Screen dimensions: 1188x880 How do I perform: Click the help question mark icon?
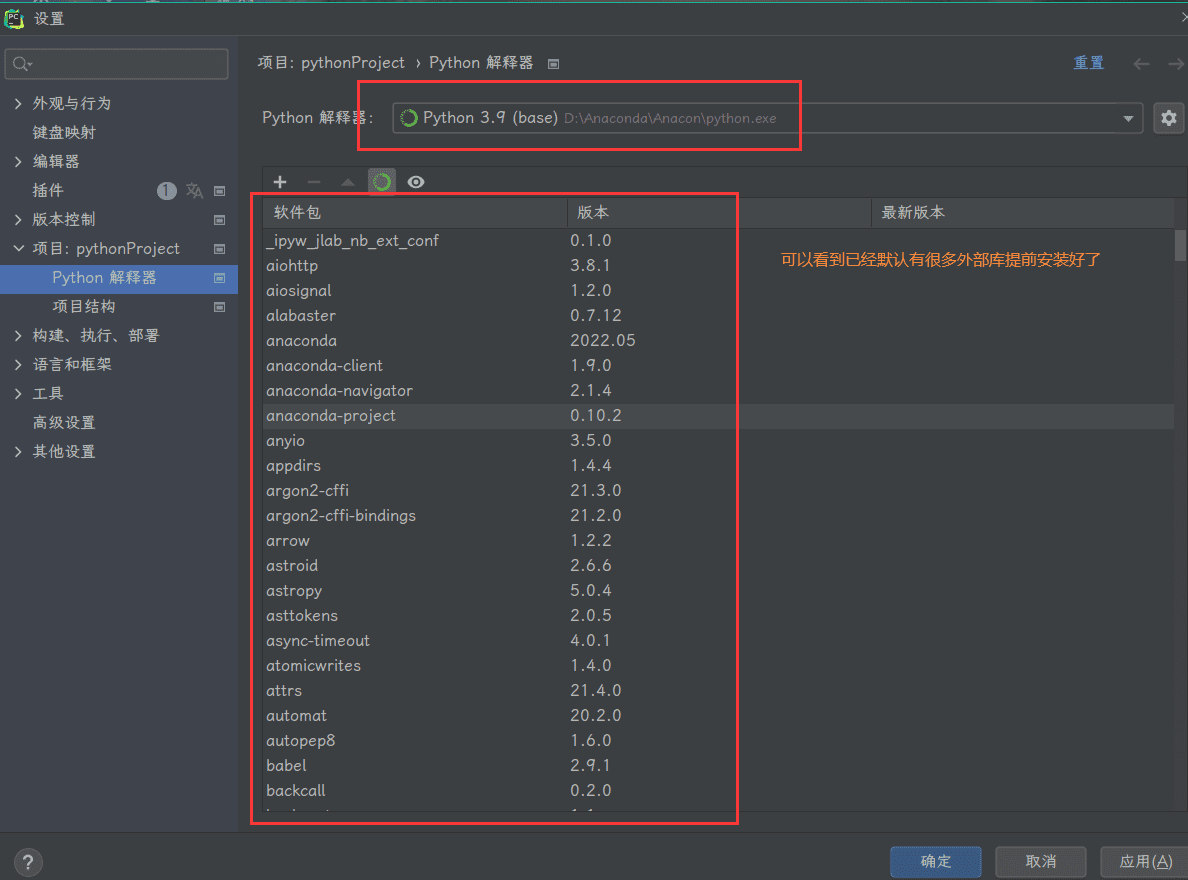[x=28, y=861]
